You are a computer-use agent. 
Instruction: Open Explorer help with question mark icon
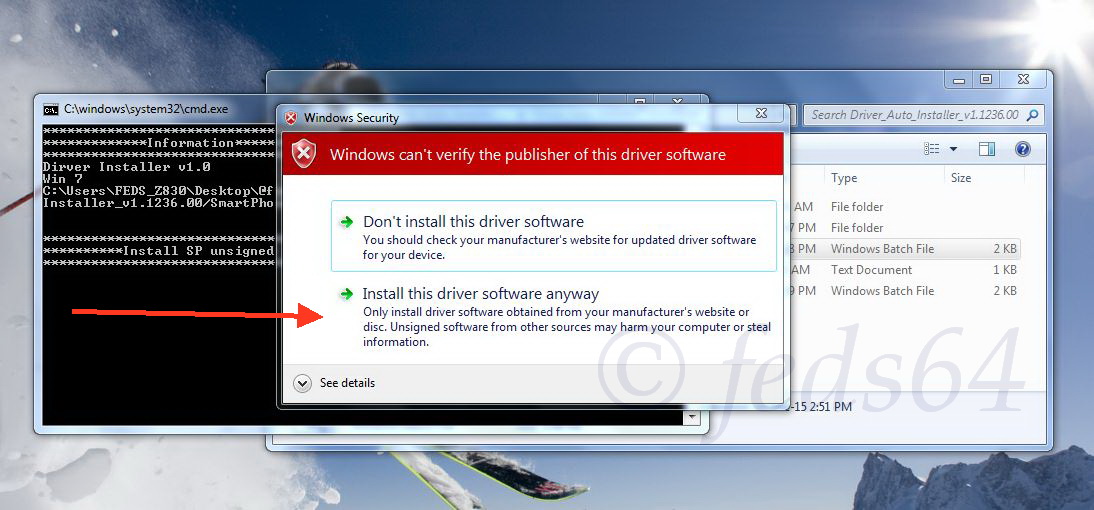coord(1023,149)
